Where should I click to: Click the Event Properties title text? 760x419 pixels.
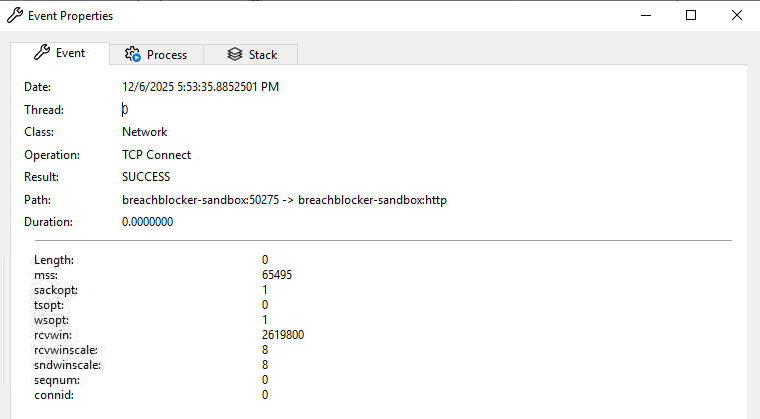69,16
